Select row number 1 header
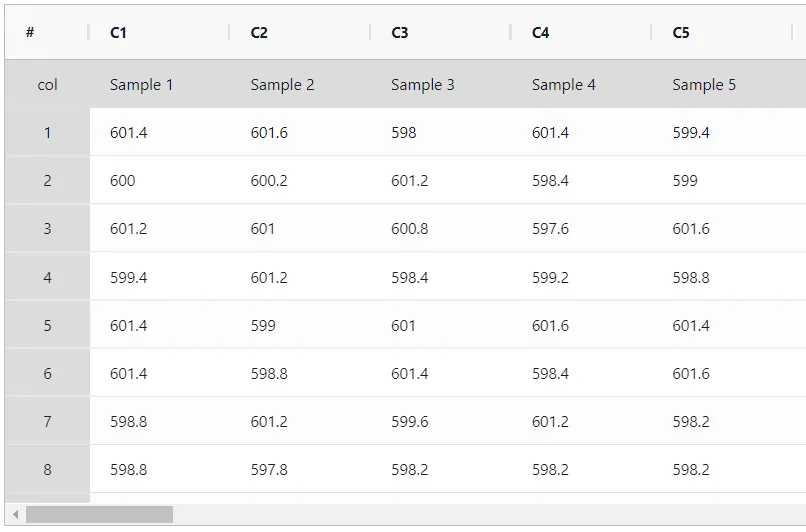Image resolution: width=806 pixels, height=532 pixels. coord(47,132)
